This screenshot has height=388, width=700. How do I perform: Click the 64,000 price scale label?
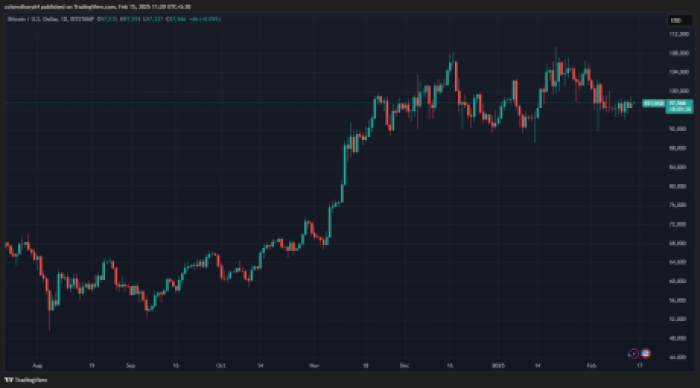point(678,262)
